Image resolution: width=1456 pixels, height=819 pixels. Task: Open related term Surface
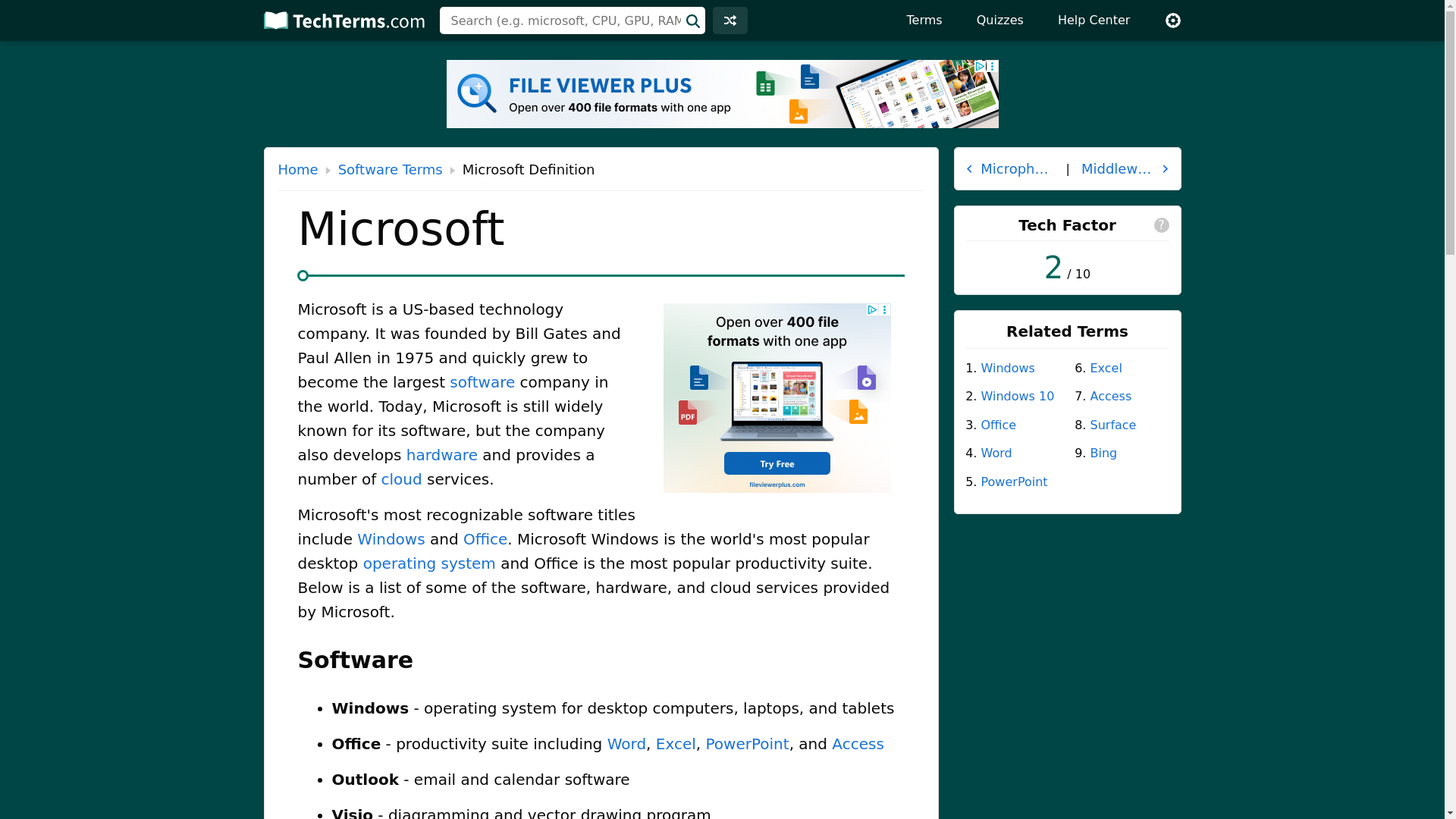(x=1113, y=425)
